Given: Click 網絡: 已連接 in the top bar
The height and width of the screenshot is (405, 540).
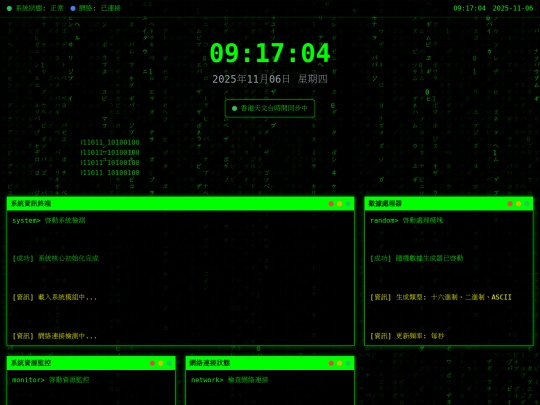Looking at the screenshot, I should click(x=100, y=8).
